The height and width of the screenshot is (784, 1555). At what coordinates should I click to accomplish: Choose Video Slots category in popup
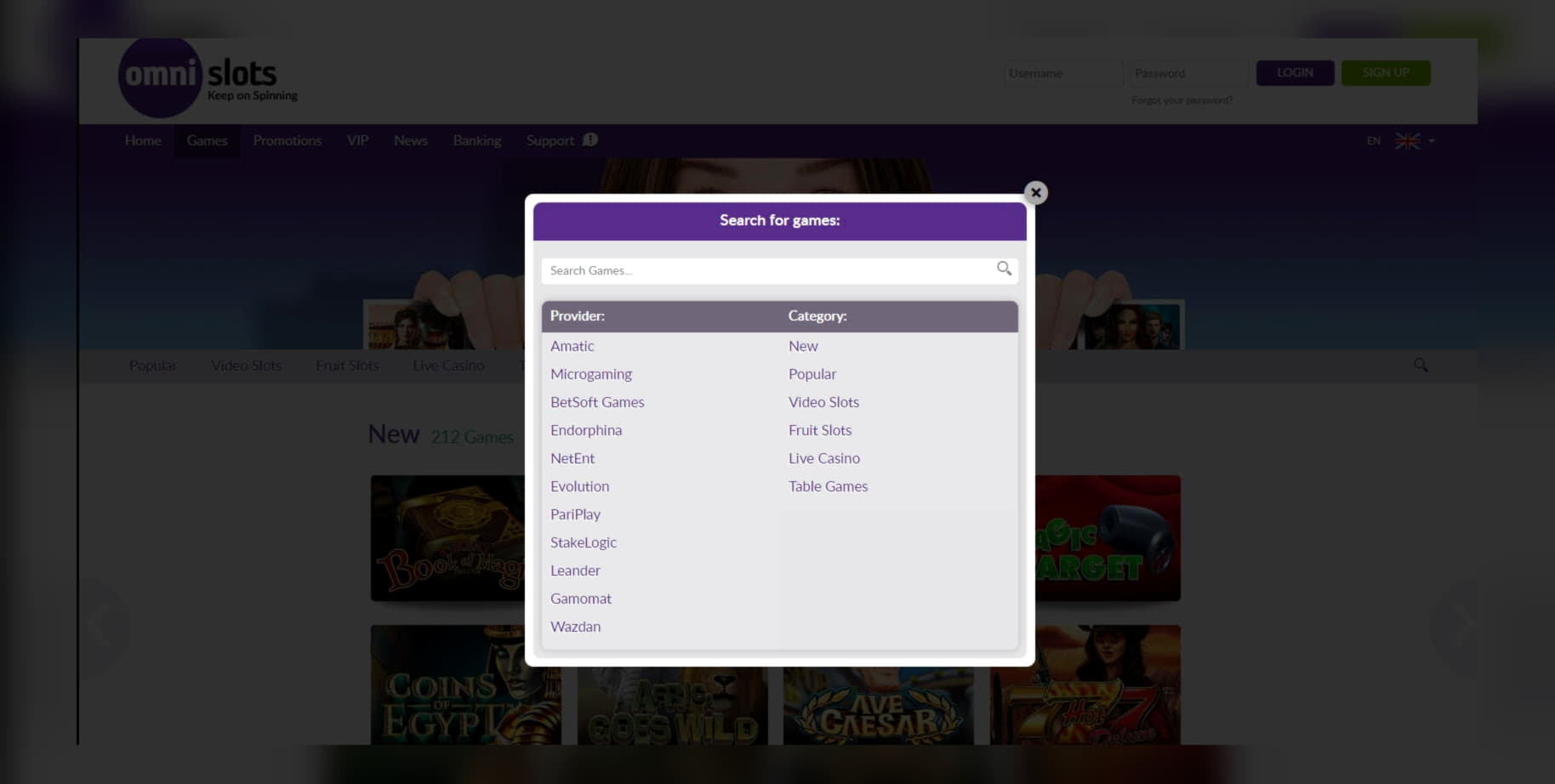pyautogui.click(x=823, y=402)
